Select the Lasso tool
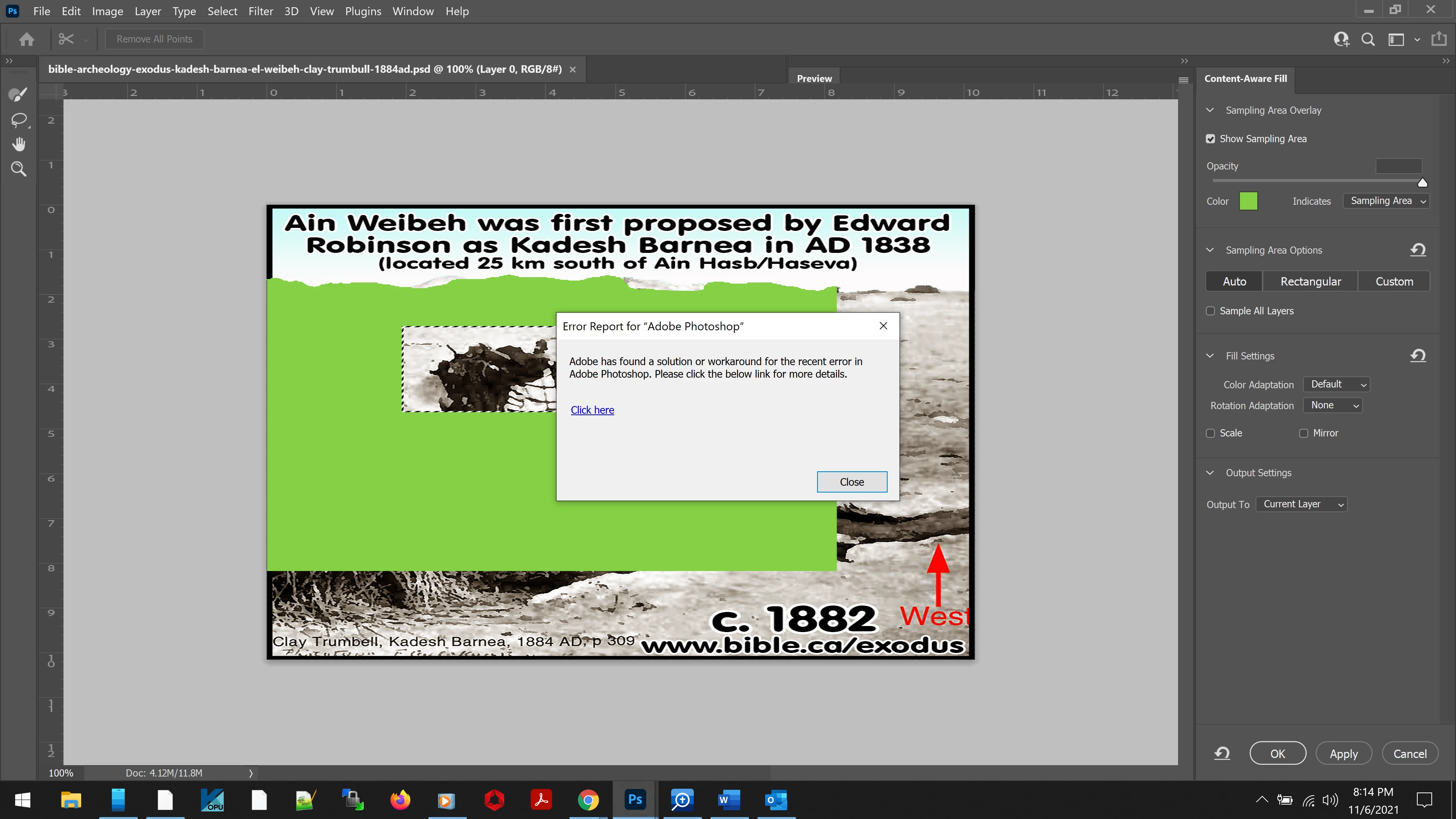This screenshot has height=819, width=1456. click(x=19, y=120)
